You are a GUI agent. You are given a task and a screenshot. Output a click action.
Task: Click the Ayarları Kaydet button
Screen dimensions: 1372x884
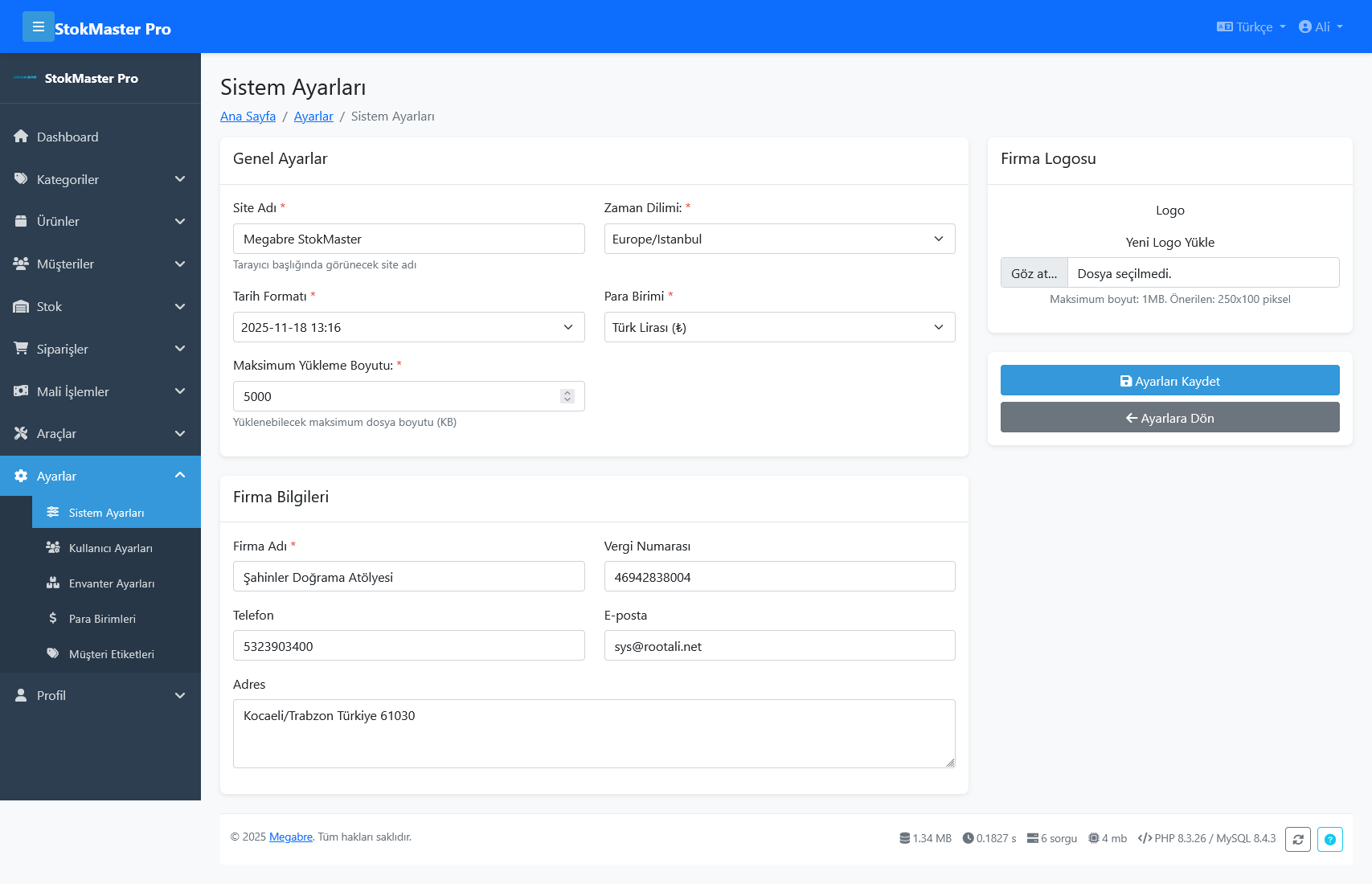click(x=1169, y=380)
